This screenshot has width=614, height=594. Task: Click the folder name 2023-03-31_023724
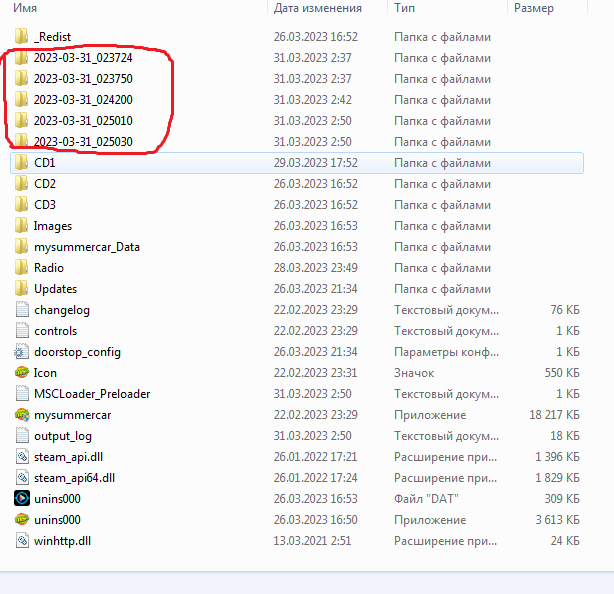coord(83,58)
